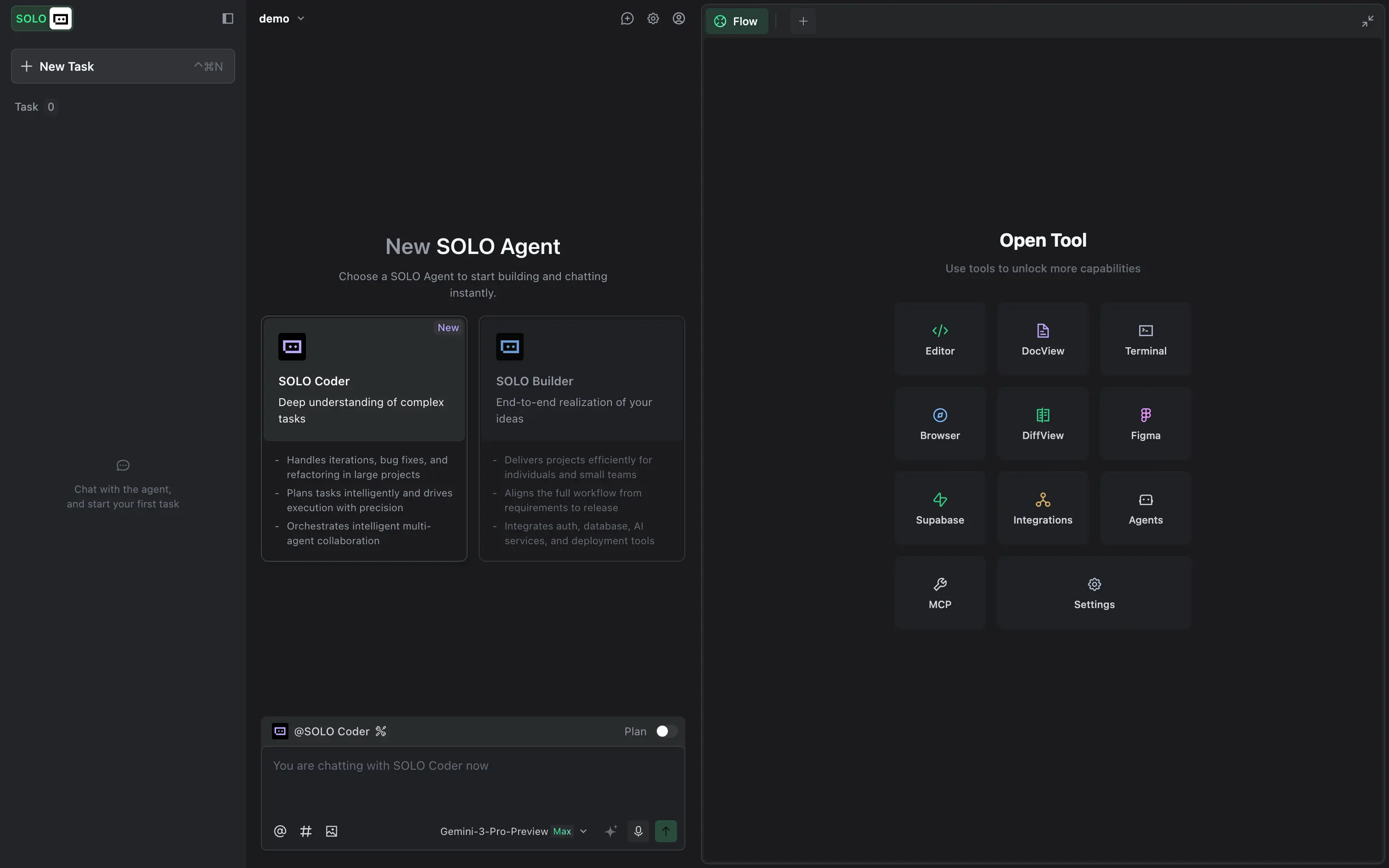Expand the demo project dropdown
1389x868 pixels.
(x=281, y=18)
